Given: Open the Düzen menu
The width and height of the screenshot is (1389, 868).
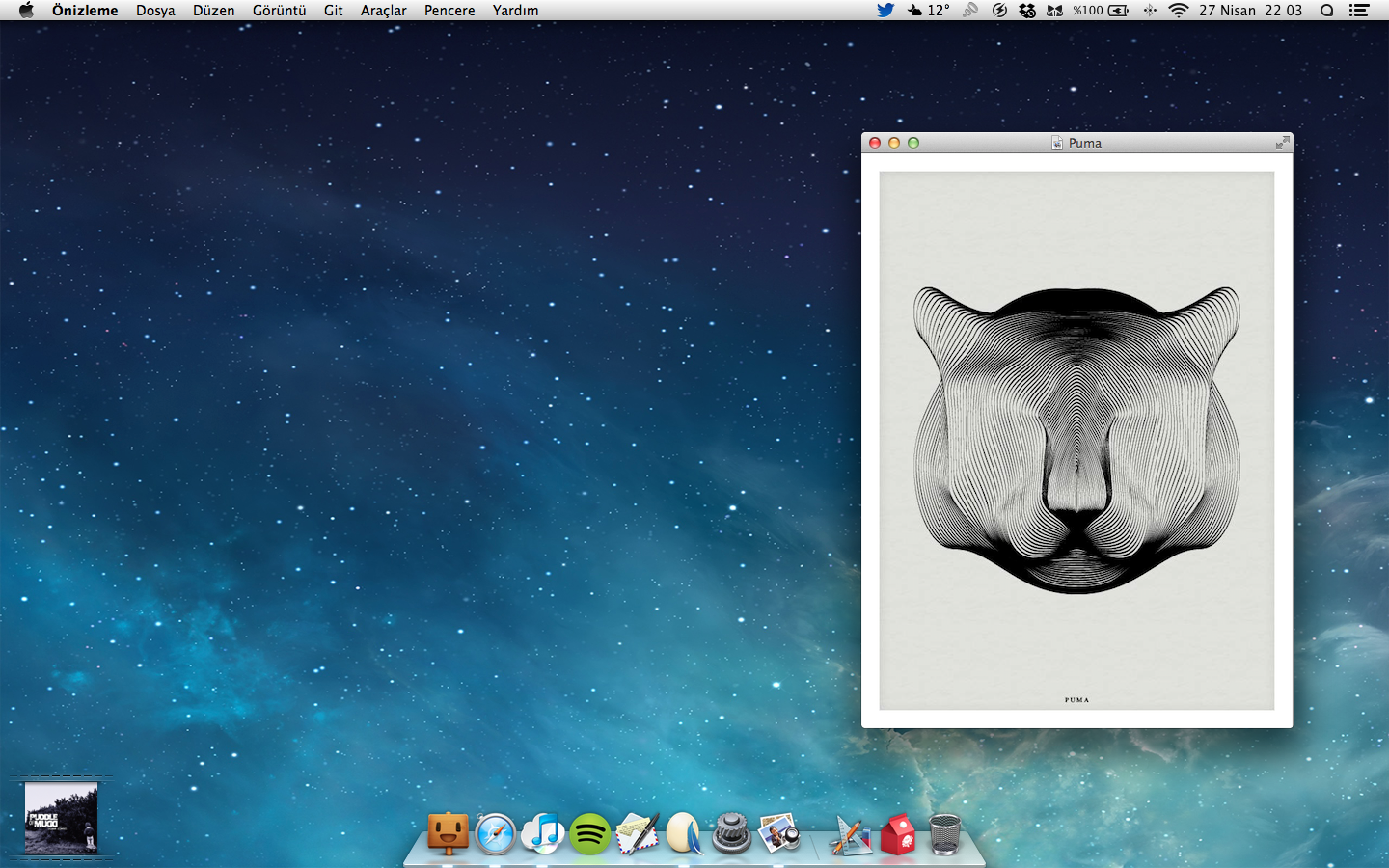Looking at the screenshot, I should pos(214,11).
